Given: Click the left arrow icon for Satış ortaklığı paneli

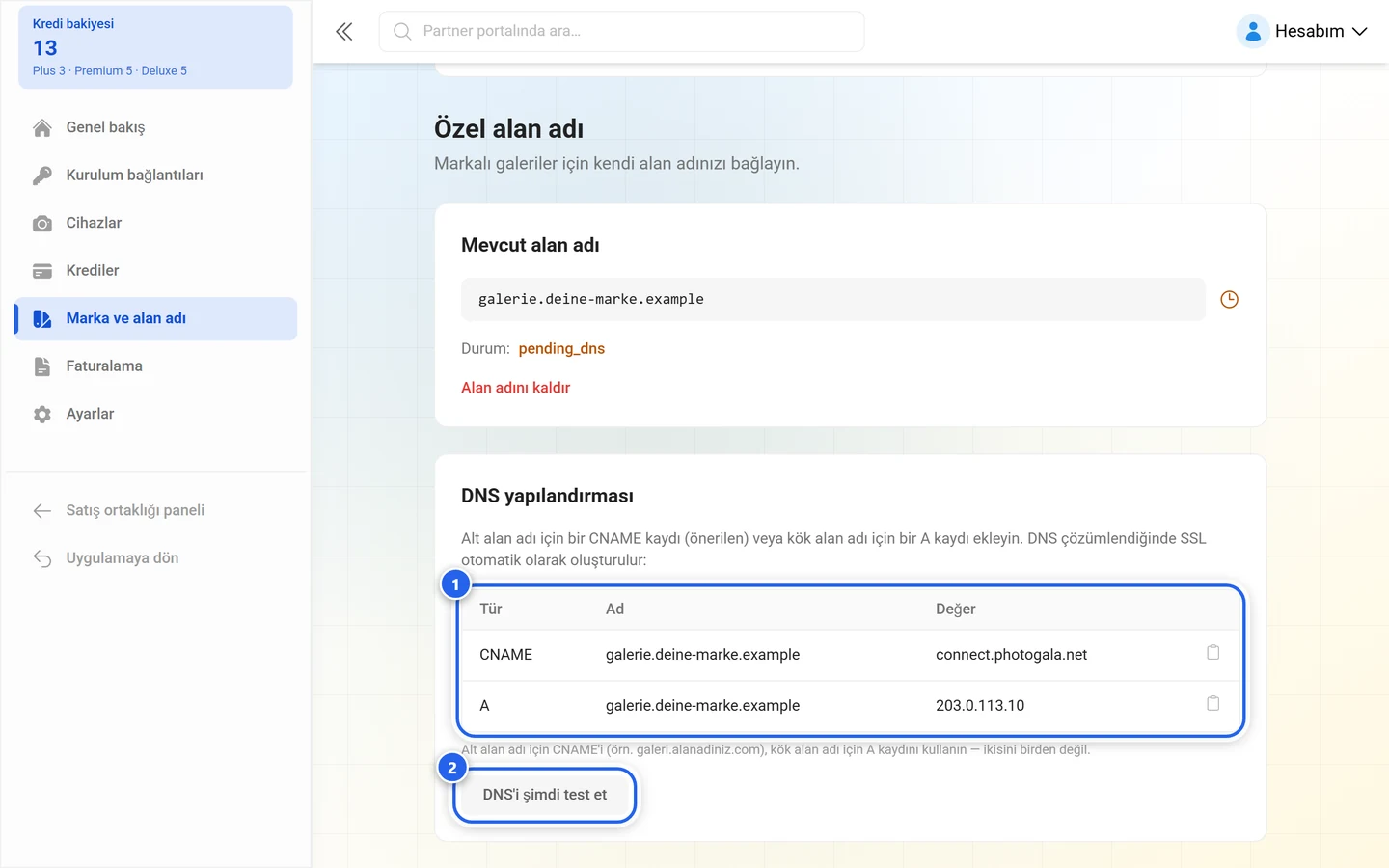Looking at the screenshot, I should pyautogui.click(x=42, y=511).
